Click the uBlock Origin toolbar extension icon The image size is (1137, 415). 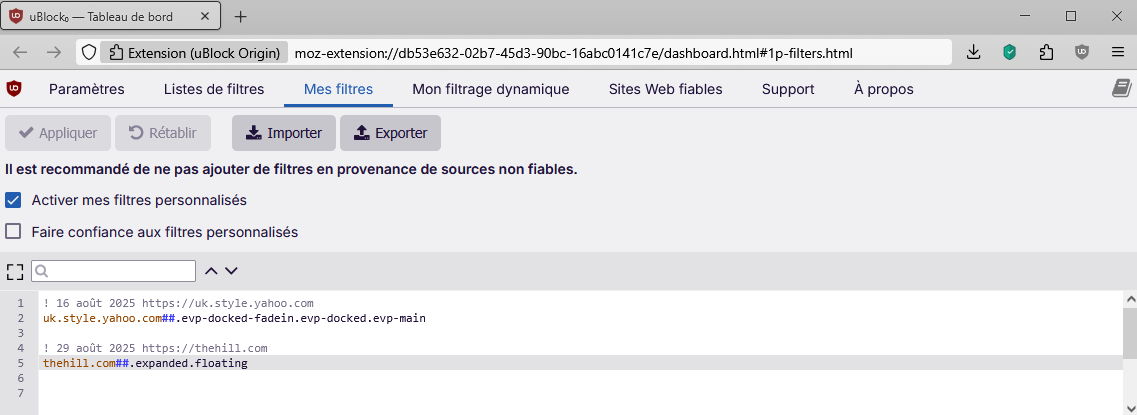pos(1082,52)
